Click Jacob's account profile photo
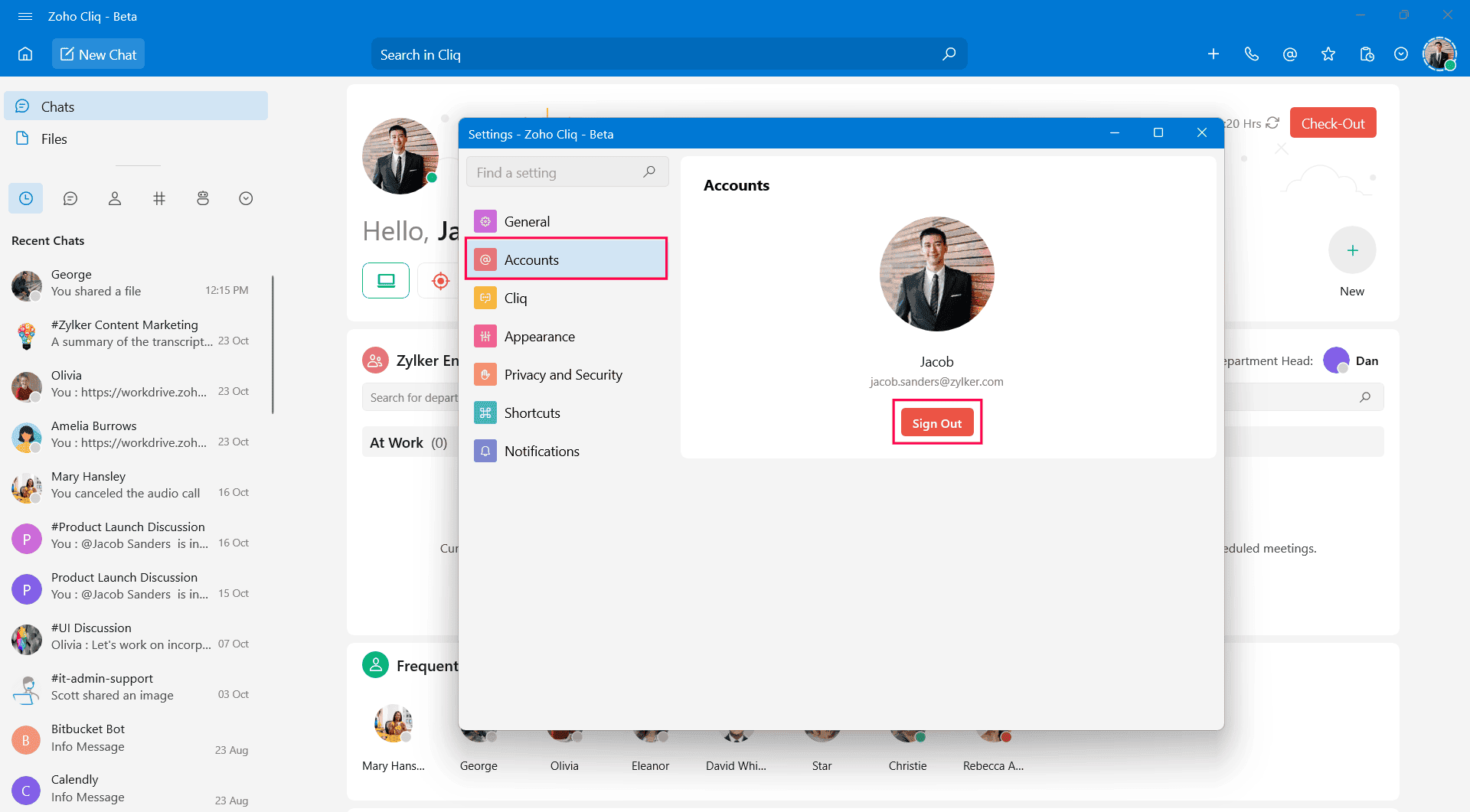 (x=937, y=274)
